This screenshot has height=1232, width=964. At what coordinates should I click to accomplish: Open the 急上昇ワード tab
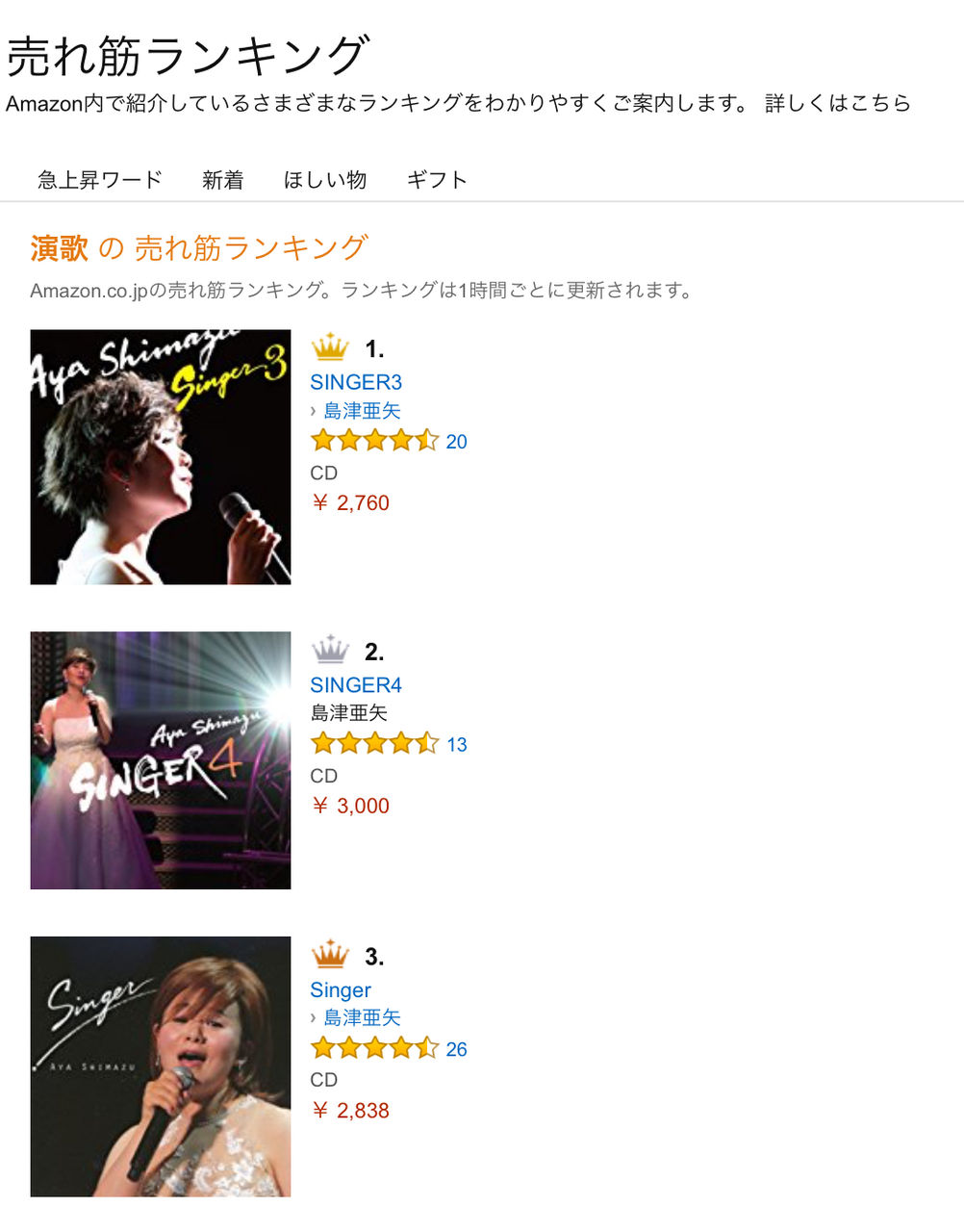coord(100,180)
